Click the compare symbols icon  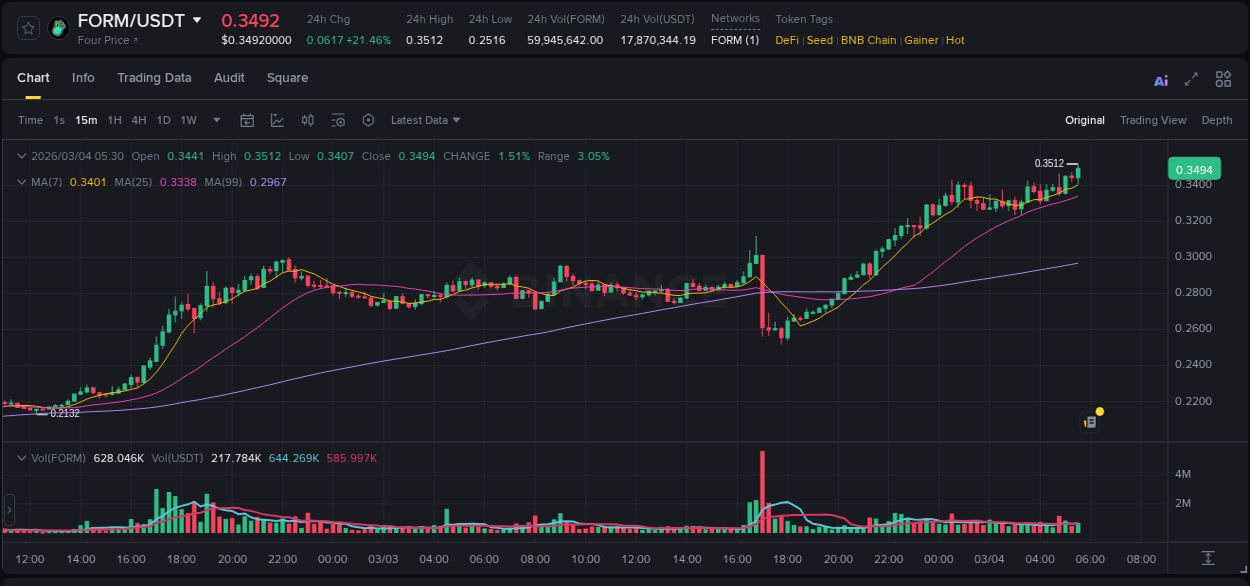pyautogui.click(x=308, y=120)
